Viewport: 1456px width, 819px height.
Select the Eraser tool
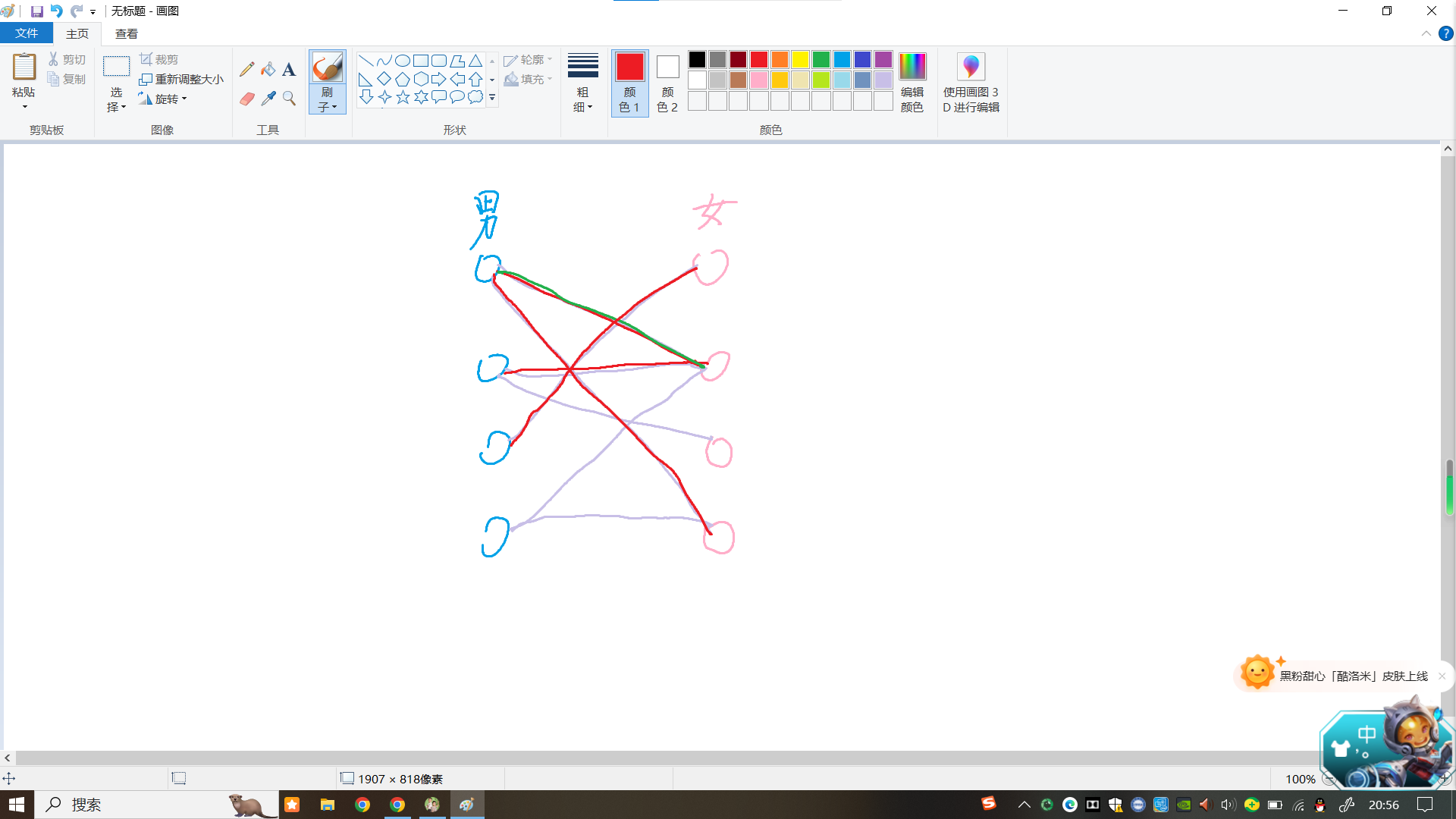[247, 99]
